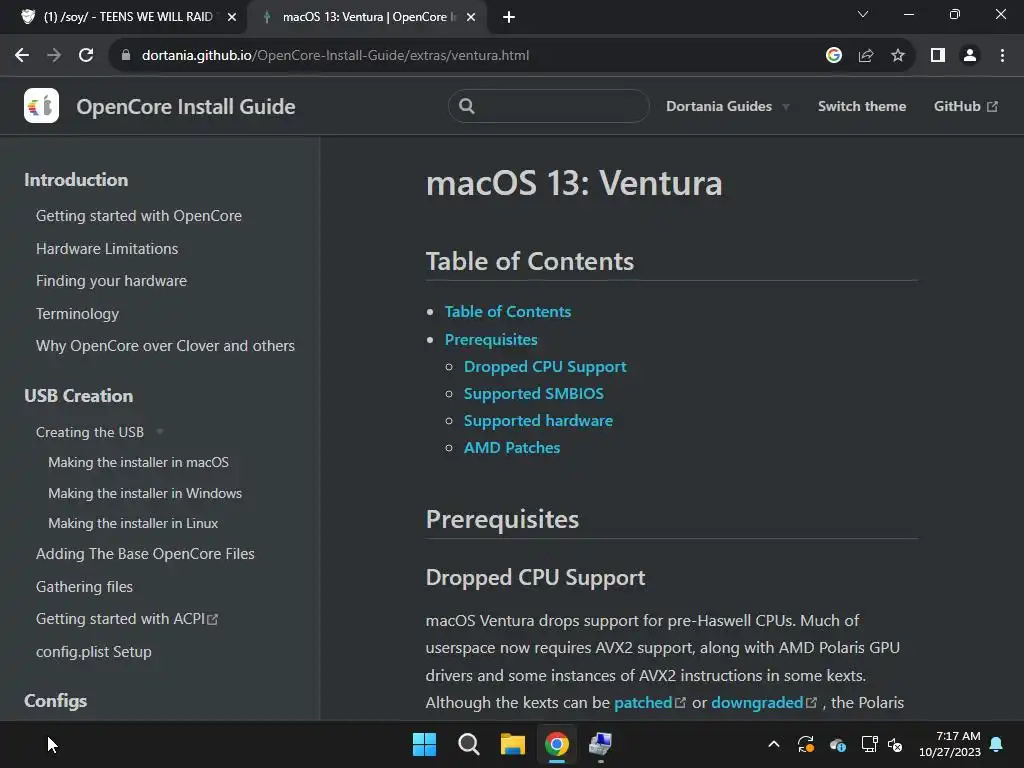Image resolution: width=1024 pixels, height=768 pixels.
Task: Open the Chrome three-dot menu
Action: 1002,55
